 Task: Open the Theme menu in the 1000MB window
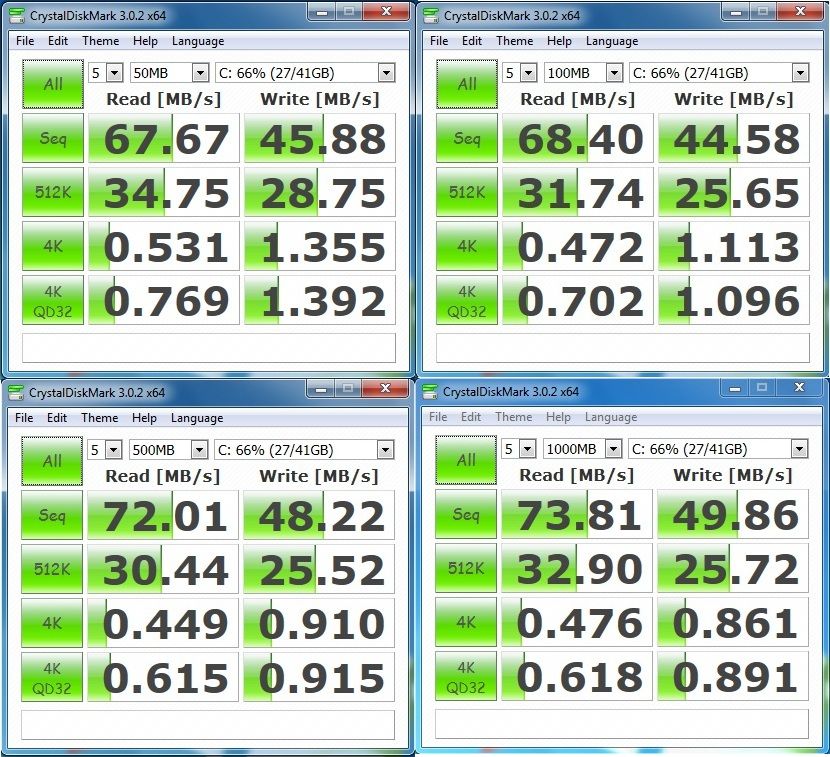[513, 417]
